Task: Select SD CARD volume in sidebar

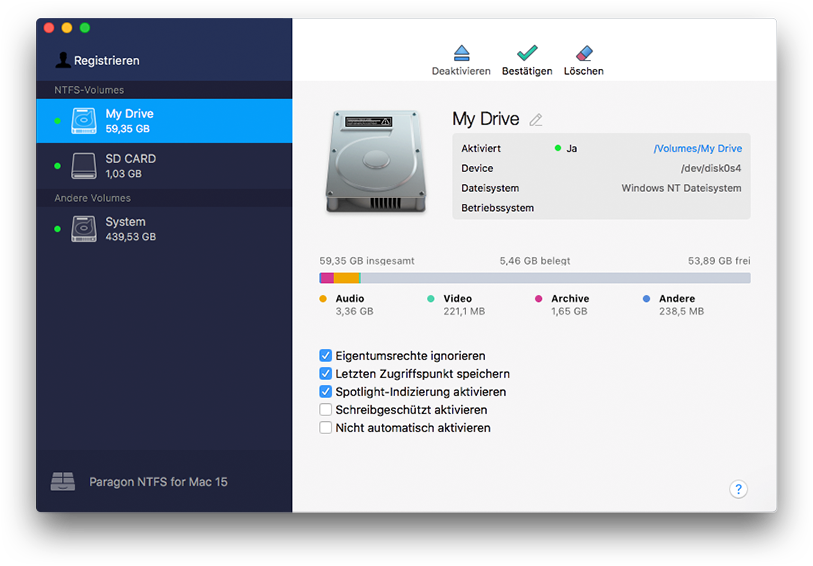Action: click(164, 166)
